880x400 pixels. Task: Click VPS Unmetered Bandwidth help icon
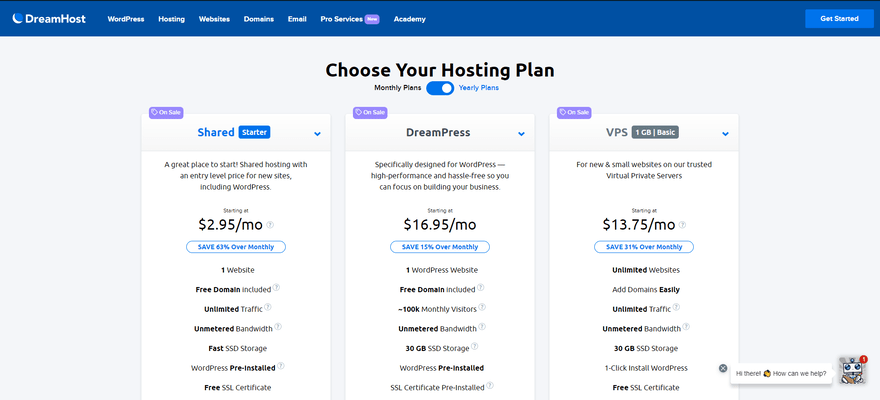[x=686, y=327]
